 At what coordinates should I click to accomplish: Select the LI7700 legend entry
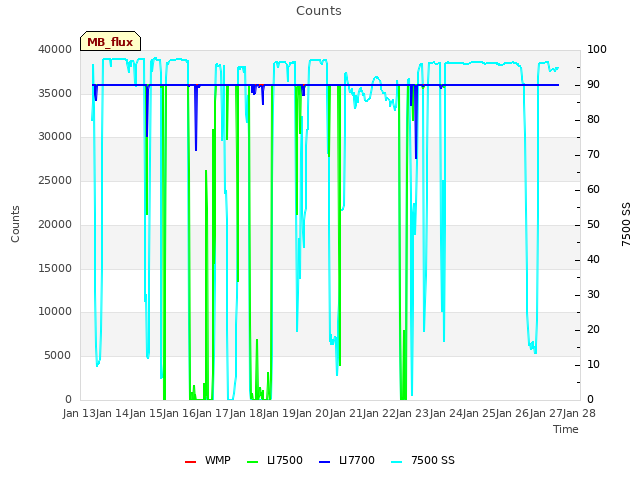click(347, 460)
